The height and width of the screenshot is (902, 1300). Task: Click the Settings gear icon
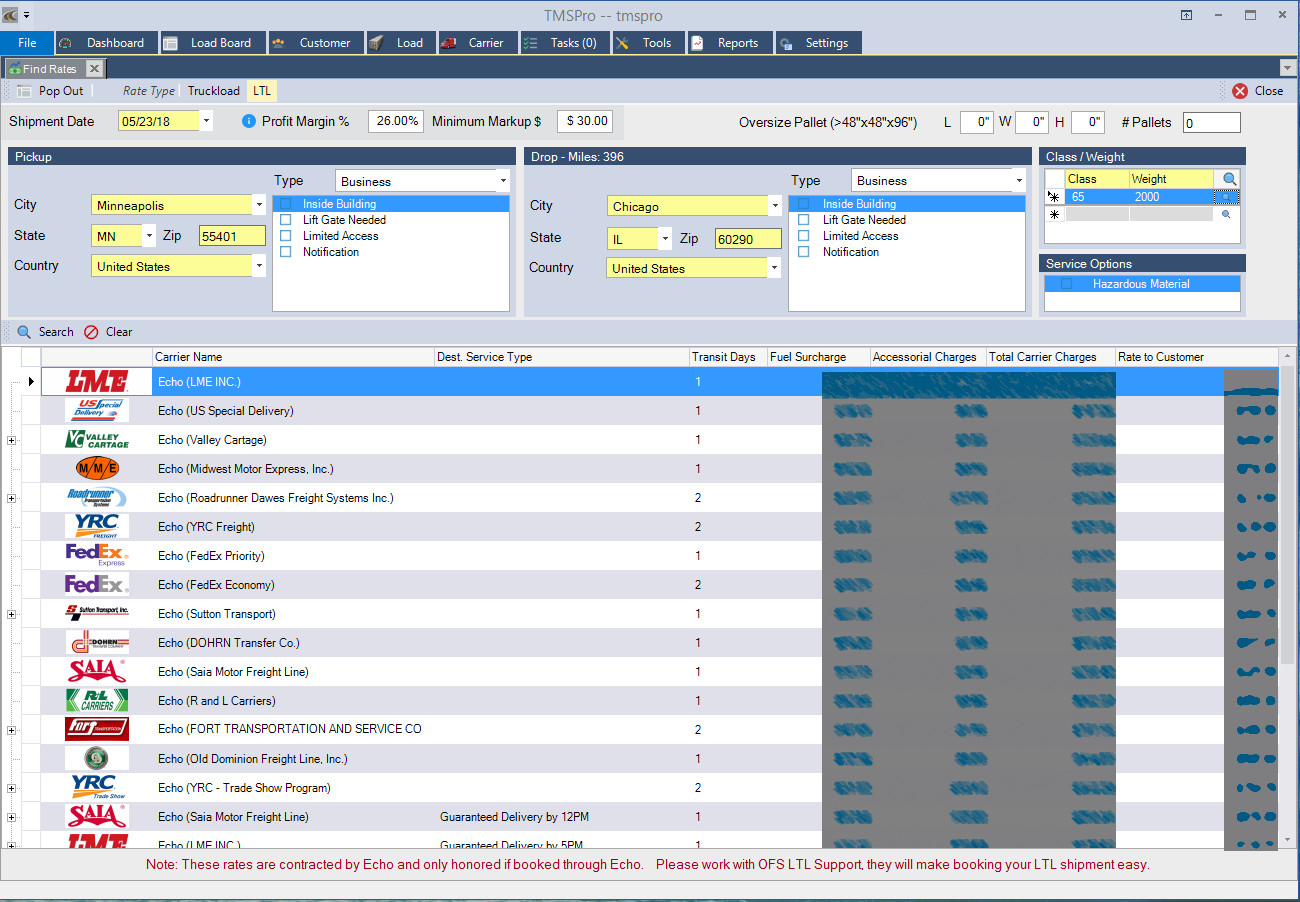coord(786,43)
